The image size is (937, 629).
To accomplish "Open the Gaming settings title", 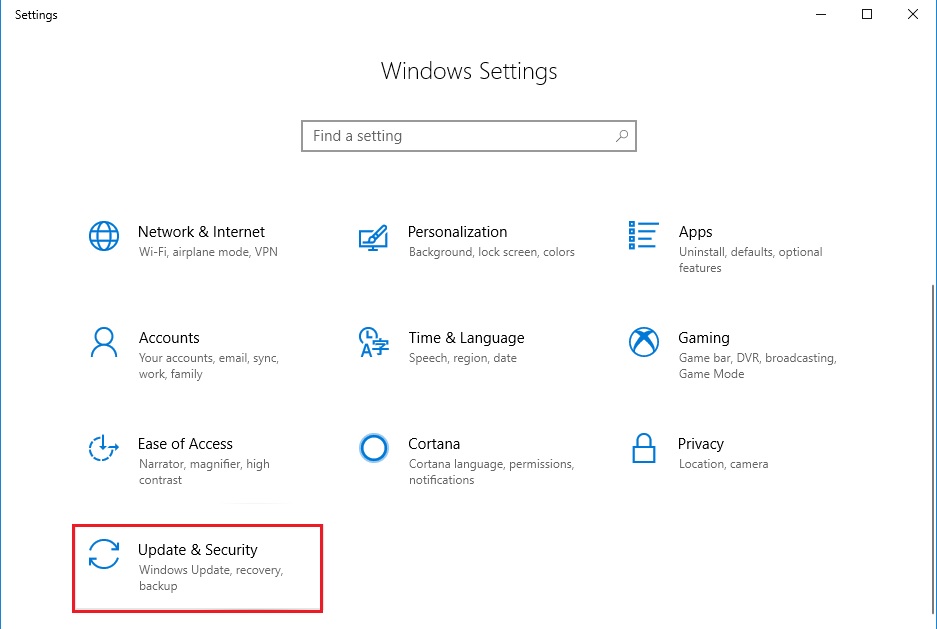I will point(704,338).
